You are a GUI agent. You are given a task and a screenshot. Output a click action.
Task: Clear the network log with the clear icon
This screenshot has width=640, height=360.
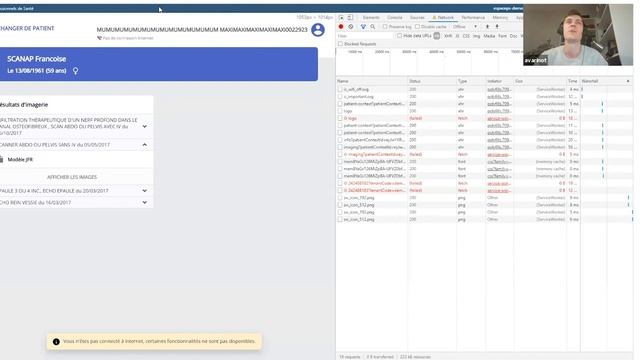coord(351,27)
